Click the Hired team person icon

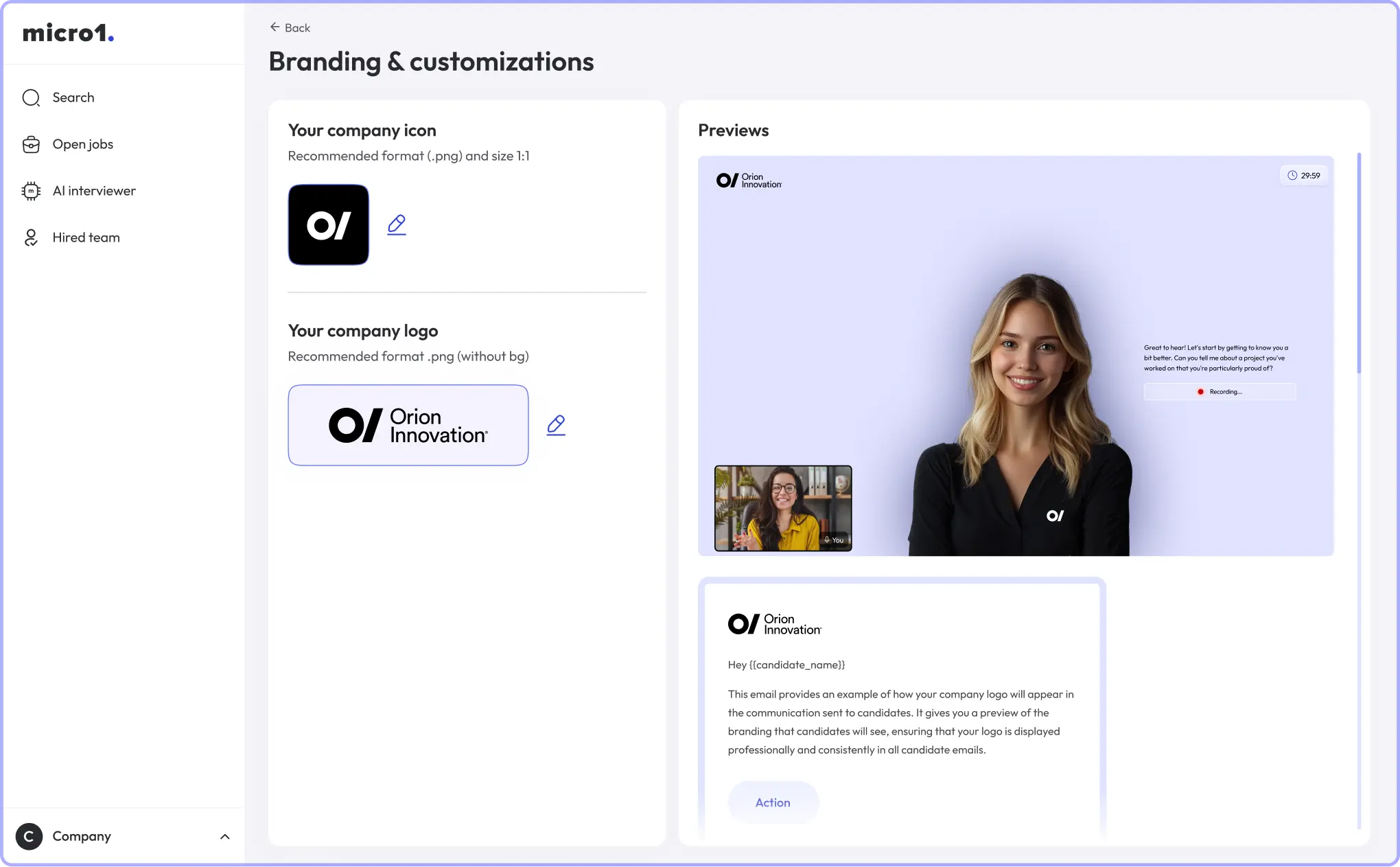pyautogui.click(x=31, y=238)
